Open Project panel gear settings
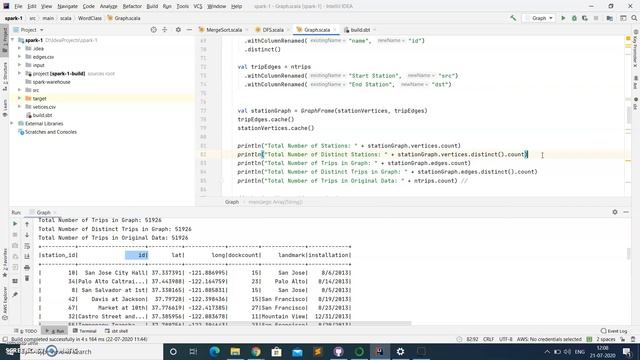 click(x=178, y=30)
